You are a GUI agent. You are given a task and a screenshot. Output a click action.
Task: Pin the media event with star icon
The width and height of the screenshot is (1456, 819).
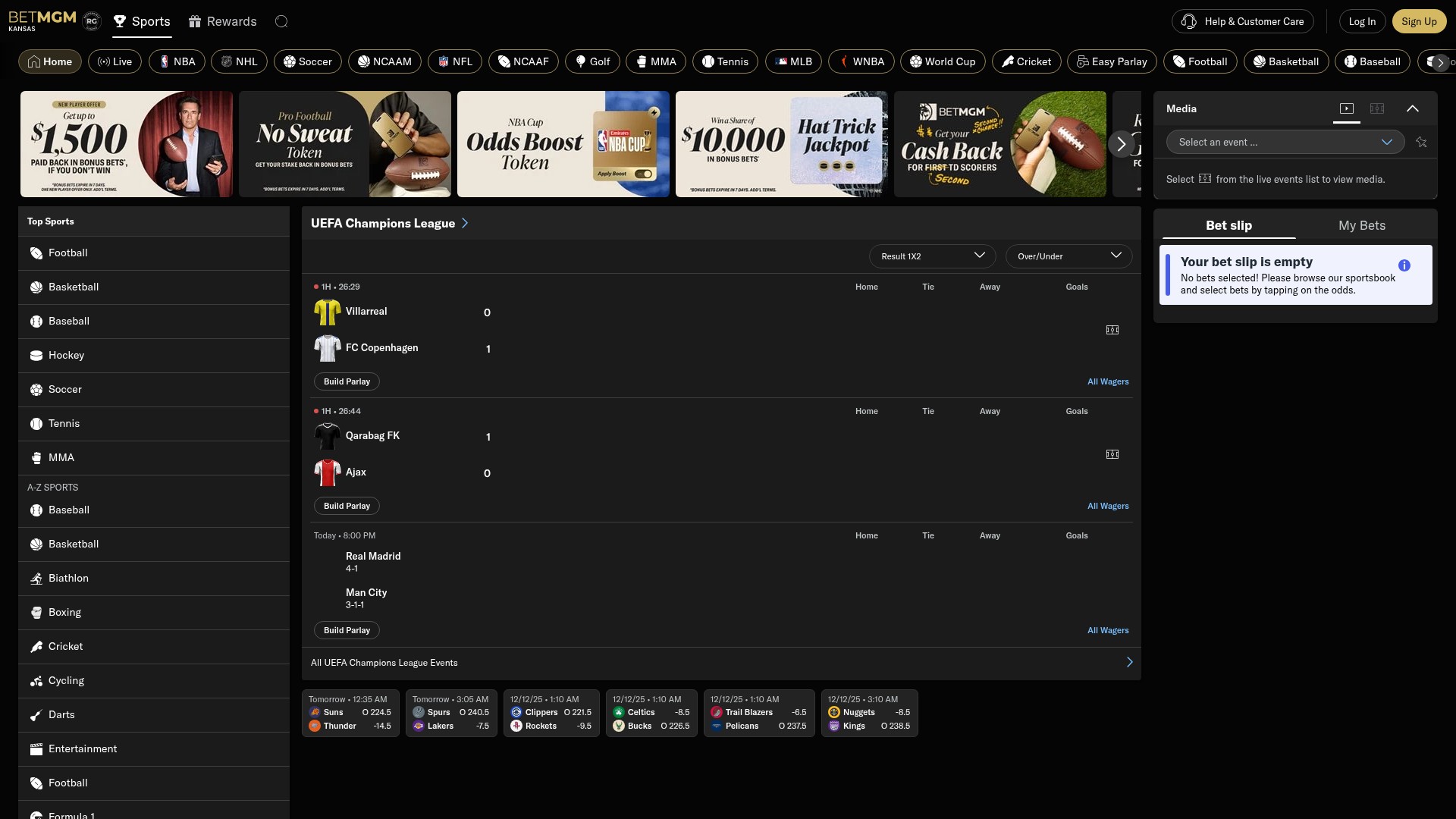click(x=1421, y=142)
